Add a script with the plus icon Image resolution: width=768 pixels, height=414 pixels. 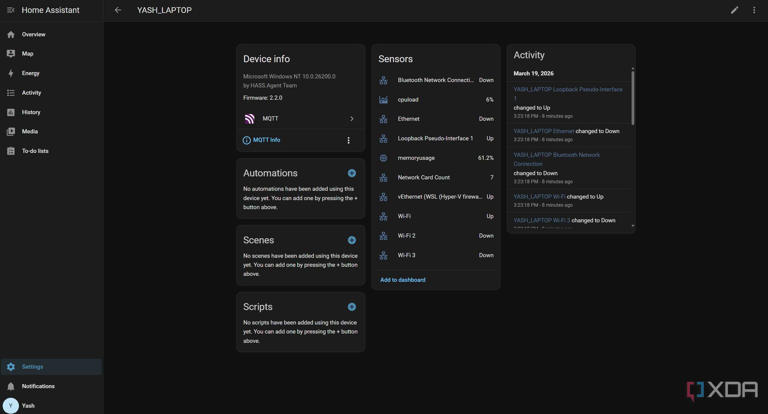[352, 307]
